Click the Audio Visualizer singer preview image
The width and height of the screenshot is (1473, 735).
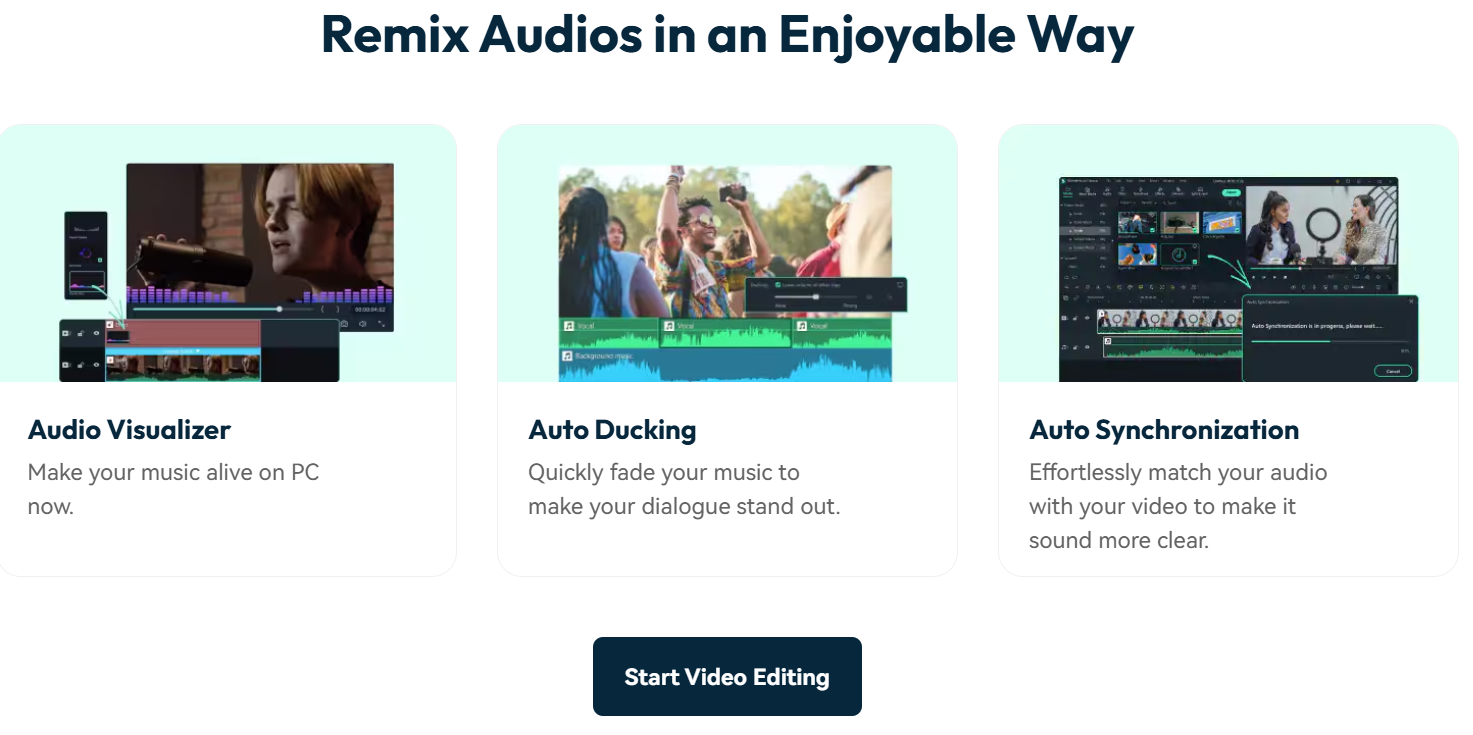pyautogui.click(x=260, y=247)
